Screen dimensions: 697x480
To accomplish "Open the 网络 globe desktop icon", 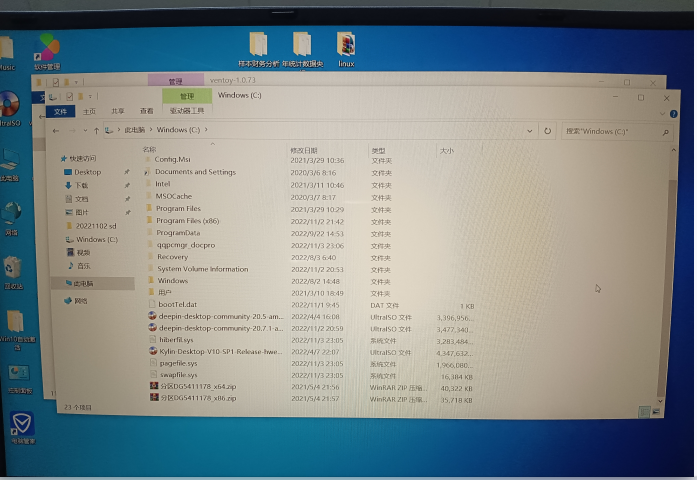I will [11, 218].
